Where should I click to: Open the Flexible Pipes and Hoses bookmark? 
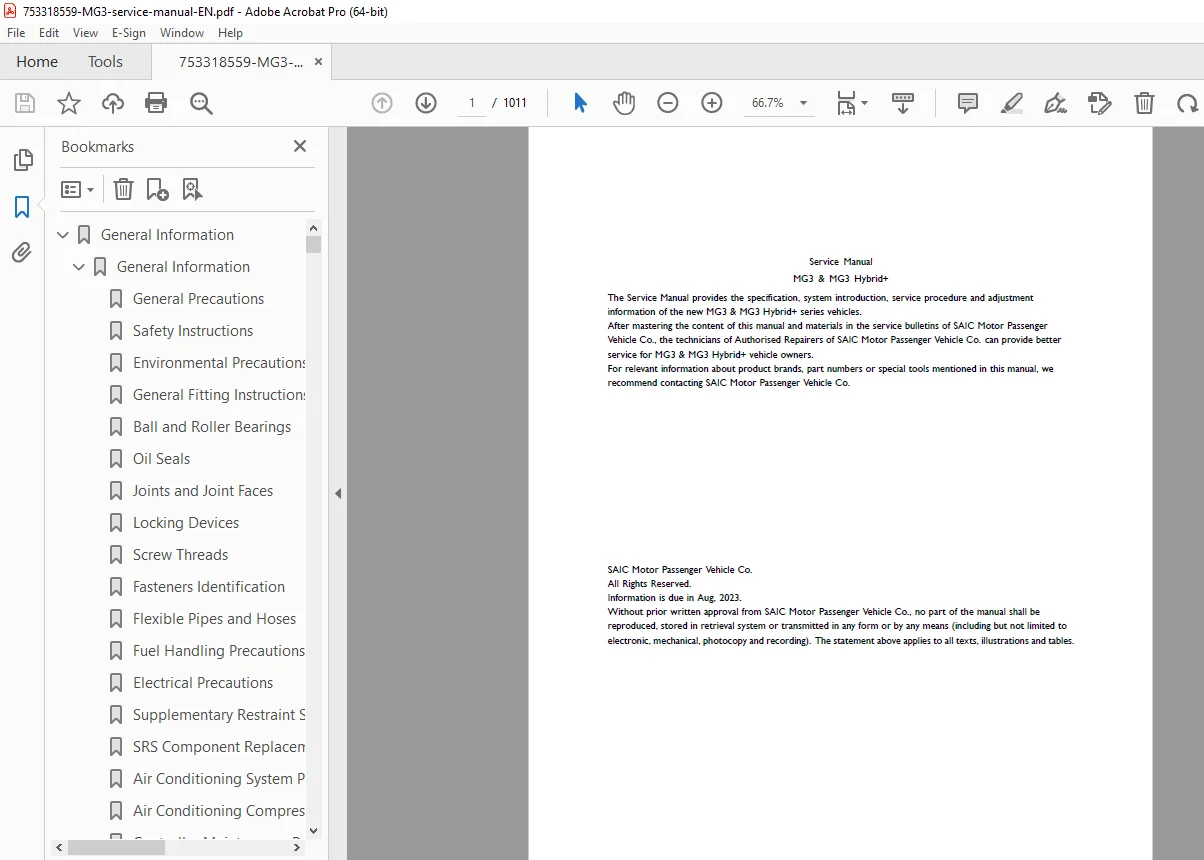pos(214,619)
